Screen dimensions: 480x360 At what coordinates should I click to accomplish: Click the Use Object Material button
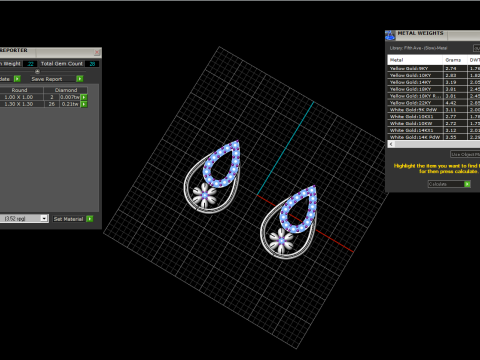(465, 154)
